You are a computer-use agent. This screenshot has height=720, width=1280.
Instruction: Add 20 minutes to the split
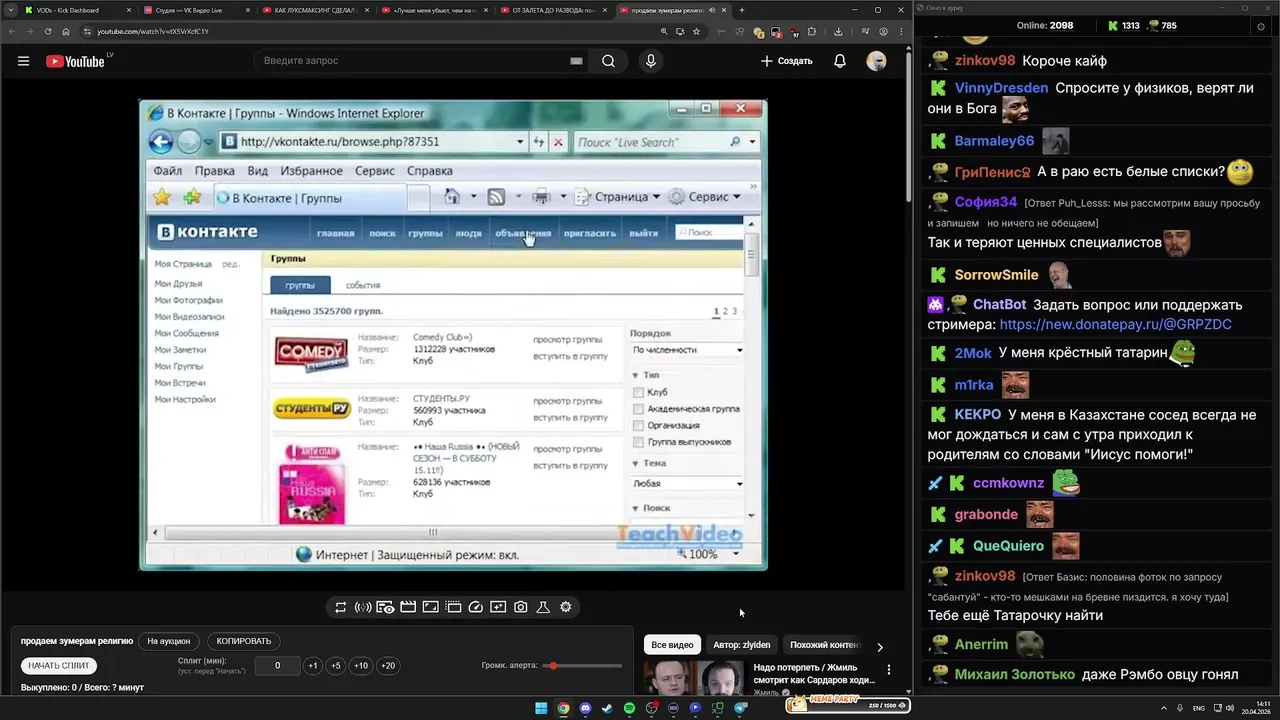(x=388, y=666)
